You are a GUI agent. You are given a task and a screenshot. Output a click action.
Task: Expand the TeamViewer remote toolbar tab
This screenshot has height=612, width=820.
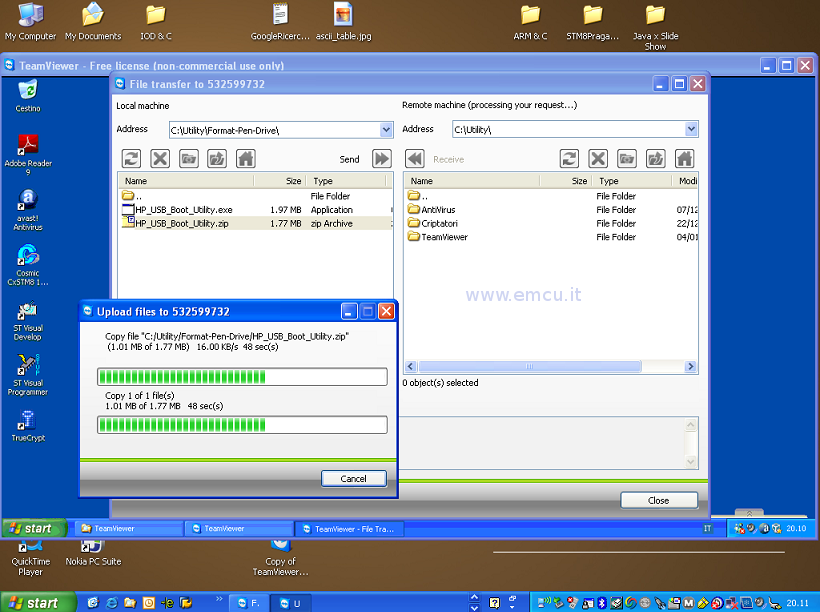(749, 513)
